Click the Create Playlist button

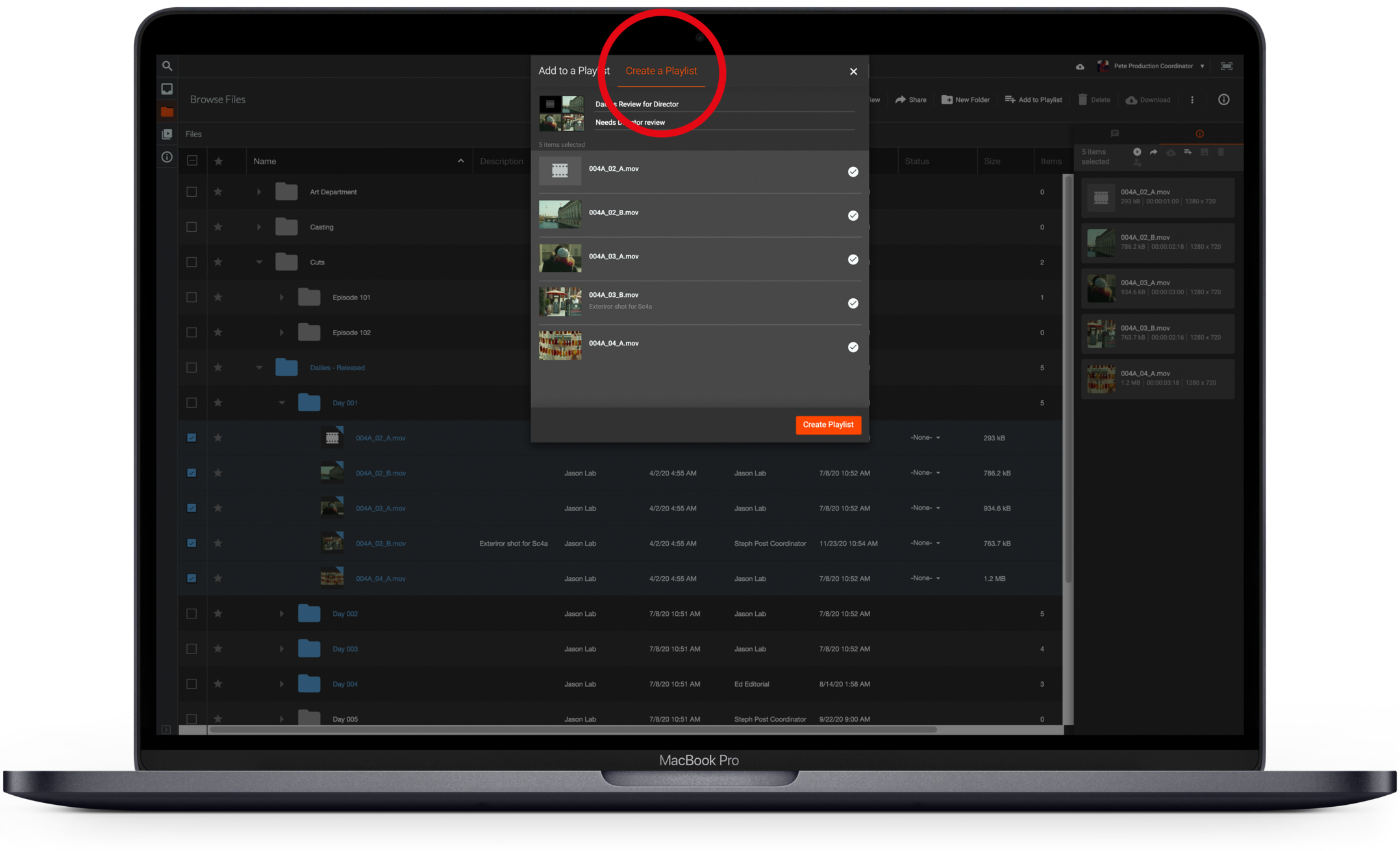pos(828,425)
